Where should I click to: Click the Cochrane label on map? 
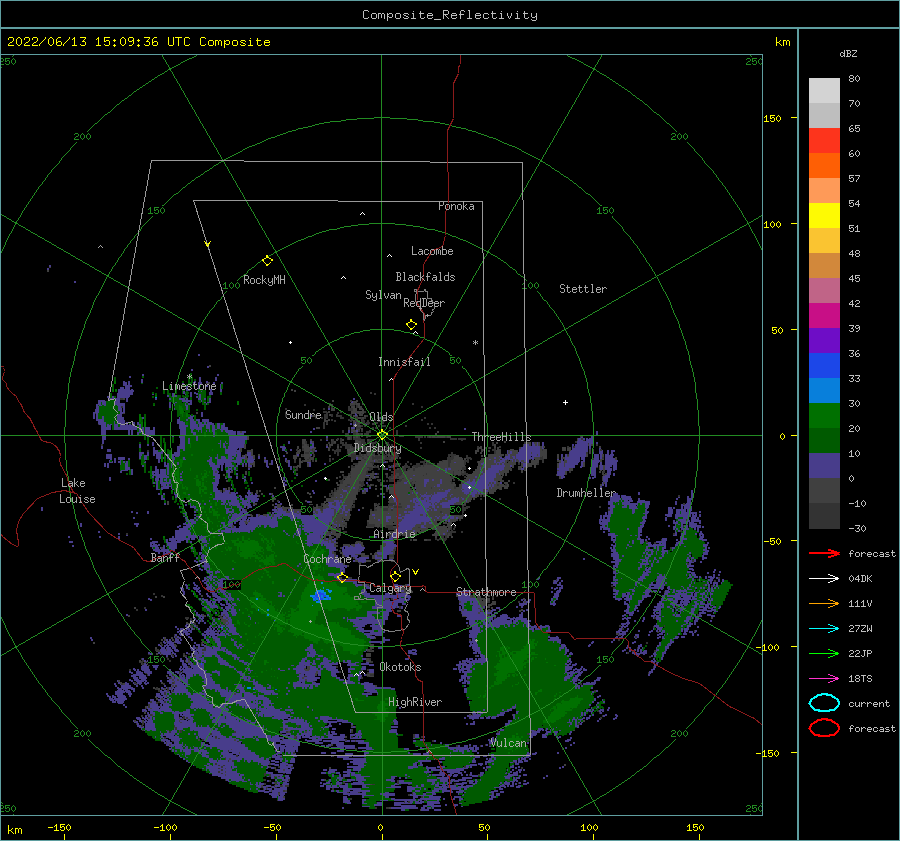click(327, 559)
